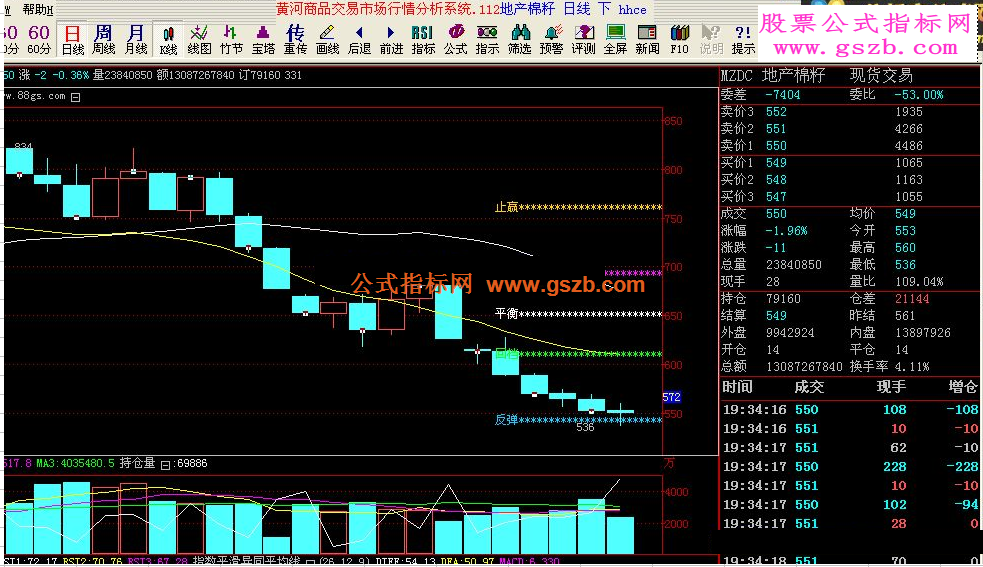Select weekly line (周线) period
The height and width of the screenshot is (567, 983).
tap(103, 39)
